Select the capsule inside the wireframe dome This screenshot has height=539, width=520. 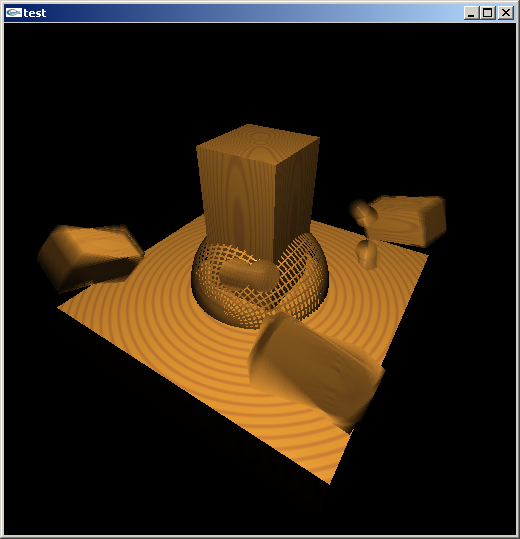[249, 274]
